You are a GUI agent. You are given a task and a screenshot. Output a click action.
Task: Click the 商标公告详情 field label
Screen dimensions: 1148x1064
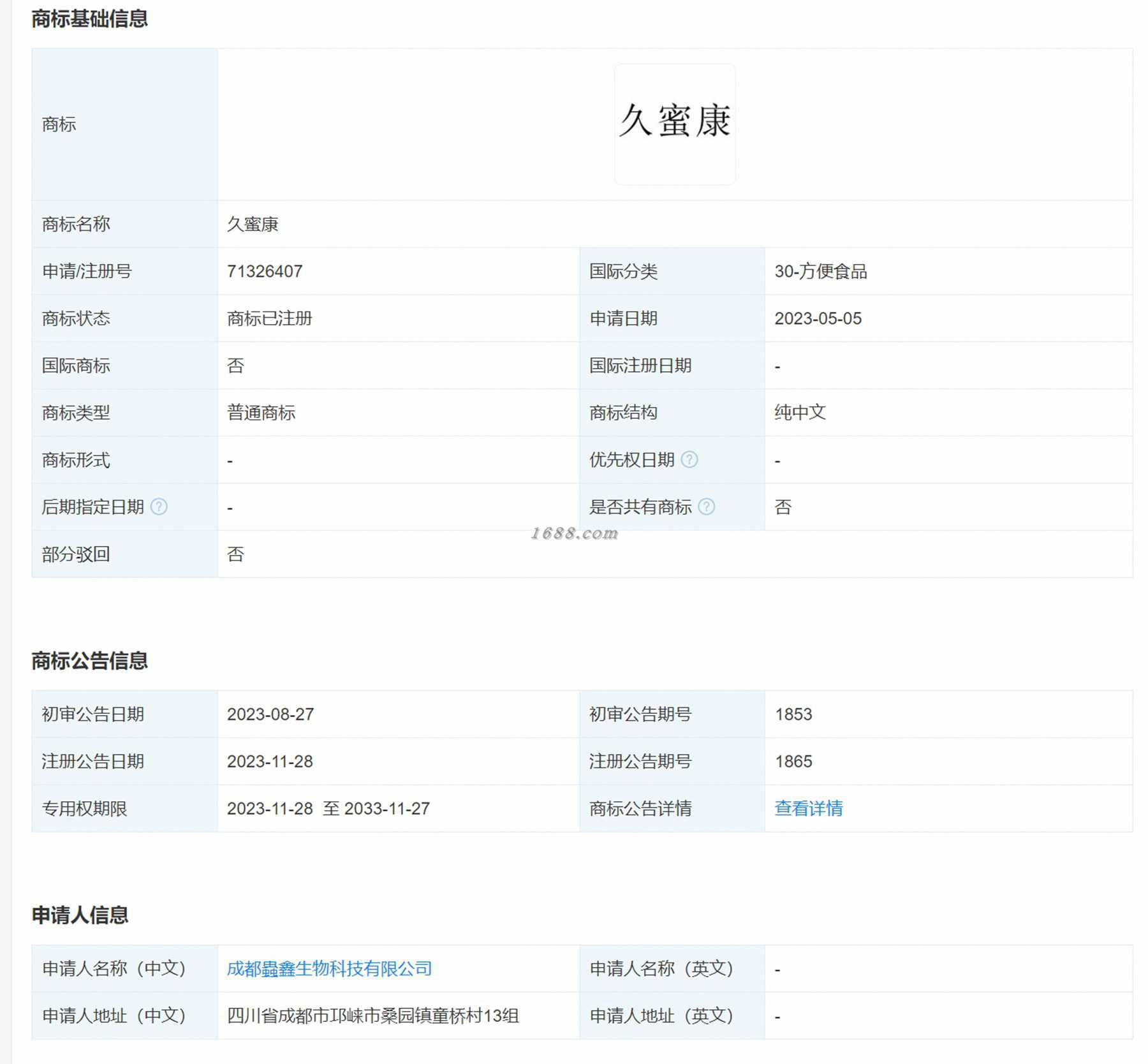641,809
